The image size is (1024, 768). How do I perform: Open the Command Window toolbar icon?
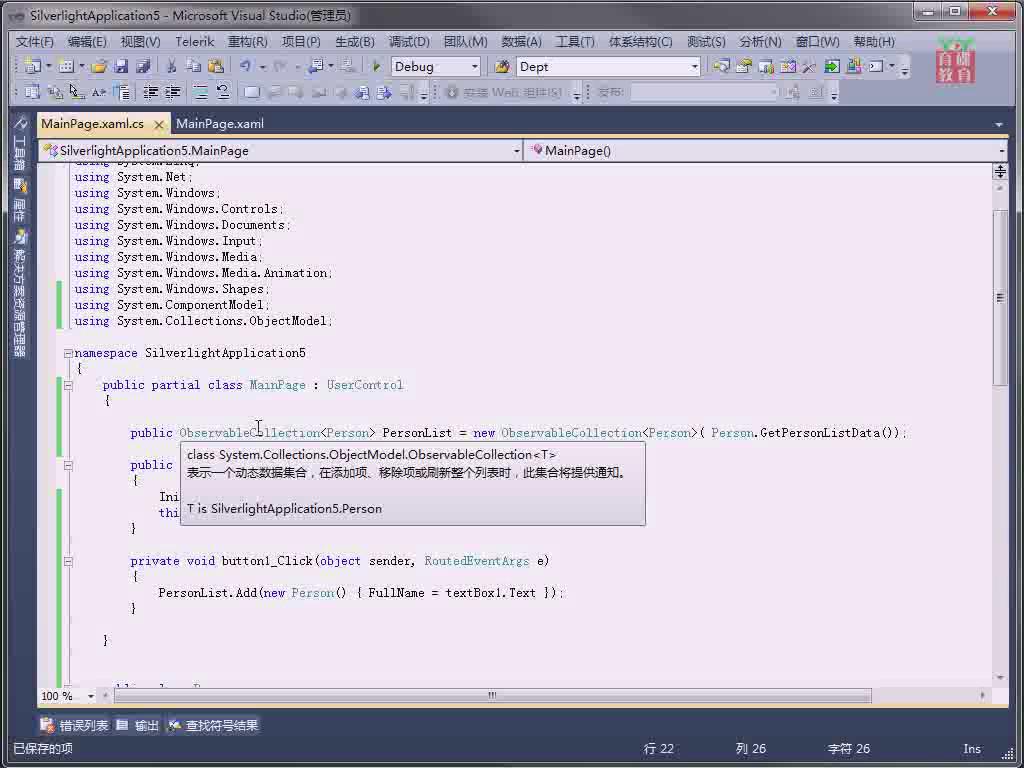tap(876, 66)
